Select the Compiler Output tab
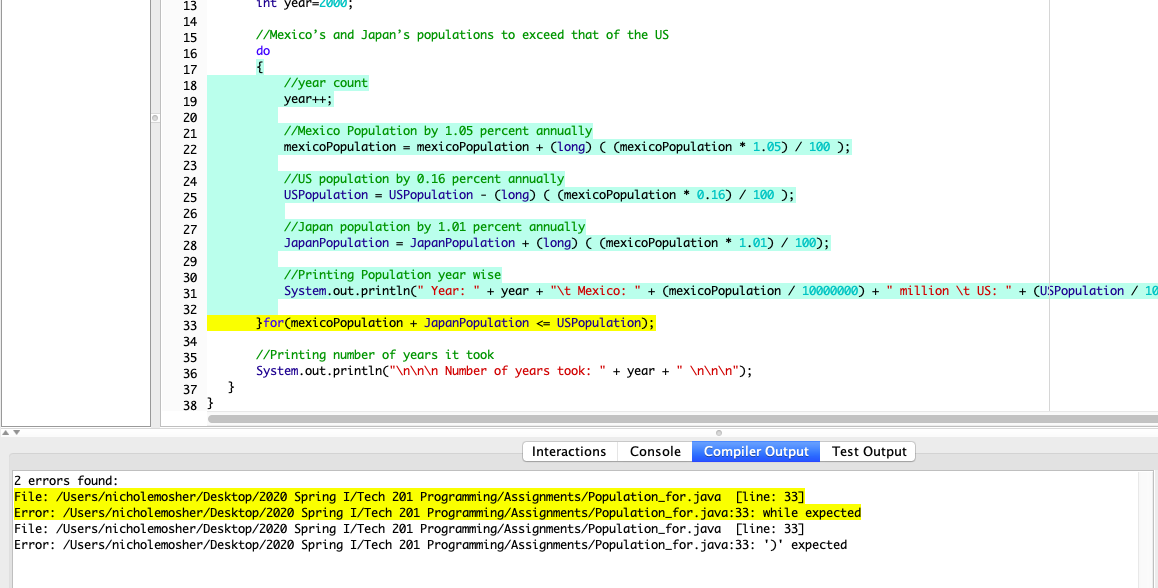 pyautogui.click(x=756, y=451)
